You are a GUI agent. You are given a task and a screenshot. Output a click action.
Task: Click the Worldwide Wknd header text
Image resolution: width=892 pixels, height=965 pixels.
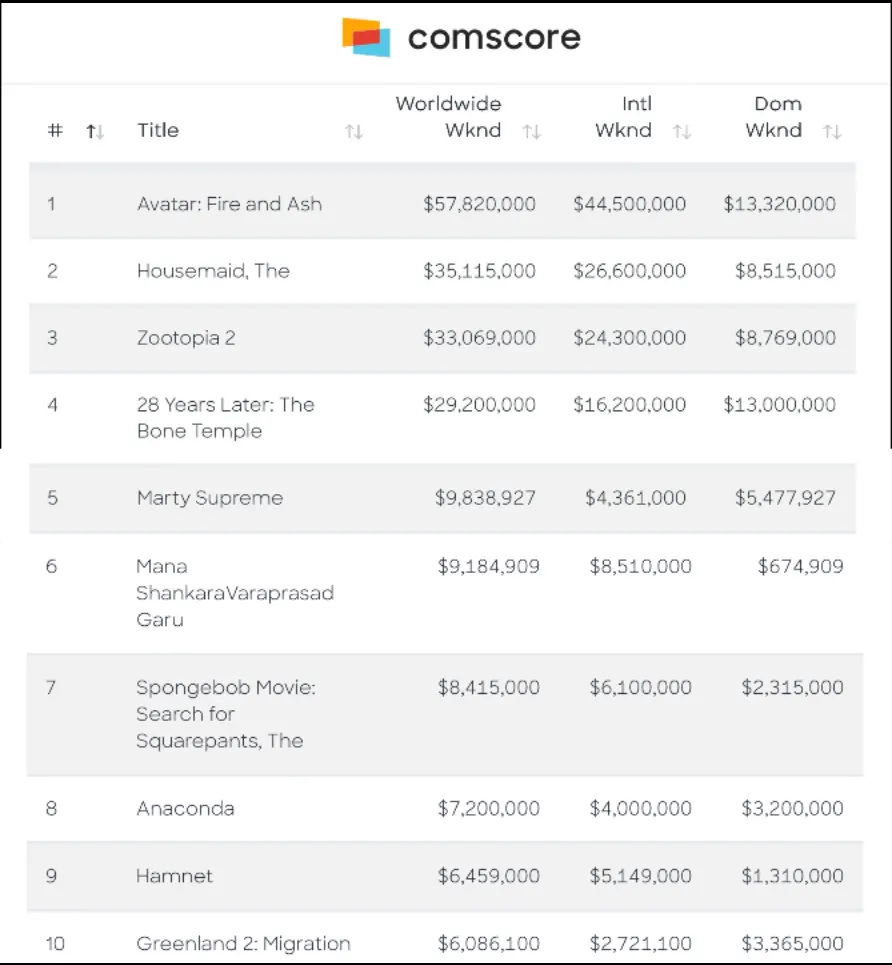(x=449, y=116)
